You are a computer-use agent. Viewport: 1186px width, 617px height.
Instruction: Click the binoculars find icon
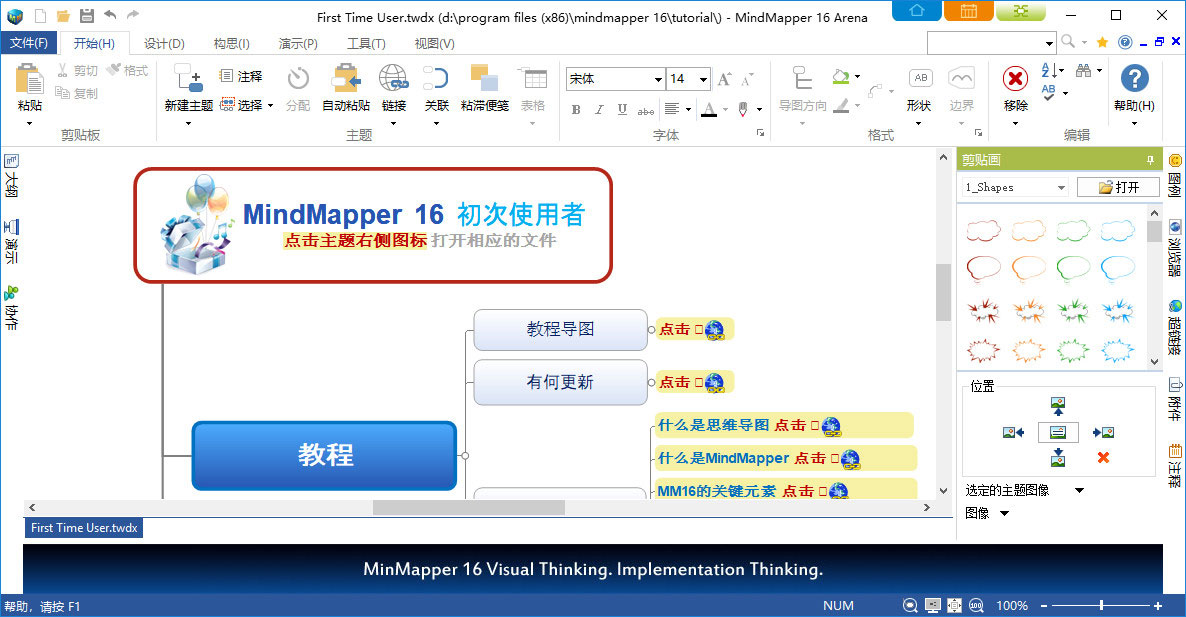[1084, 70]
